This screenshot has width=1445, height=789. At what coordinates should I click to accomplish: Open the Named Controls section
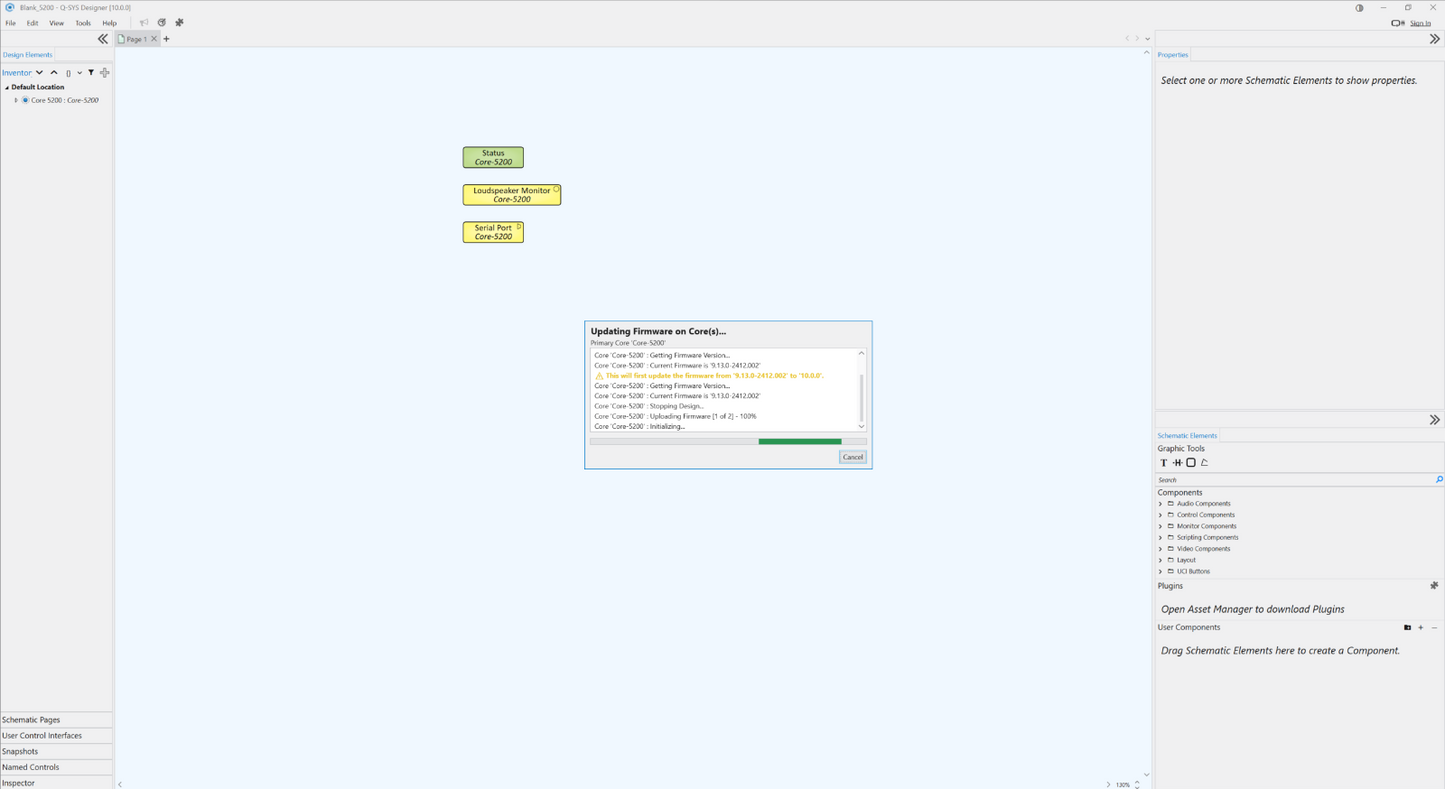[x=56, y=768]
